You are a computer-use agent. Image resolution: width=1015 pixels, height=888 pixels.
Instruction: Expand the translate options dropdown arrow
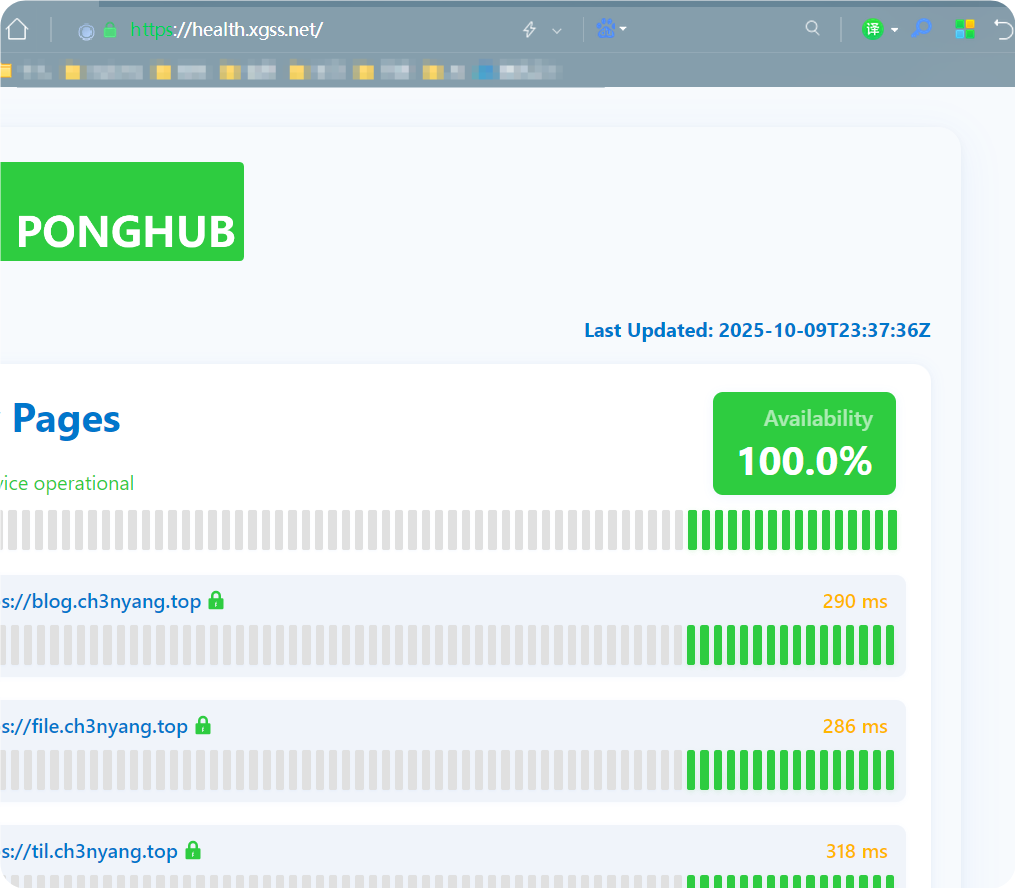[x=894, y=30]
